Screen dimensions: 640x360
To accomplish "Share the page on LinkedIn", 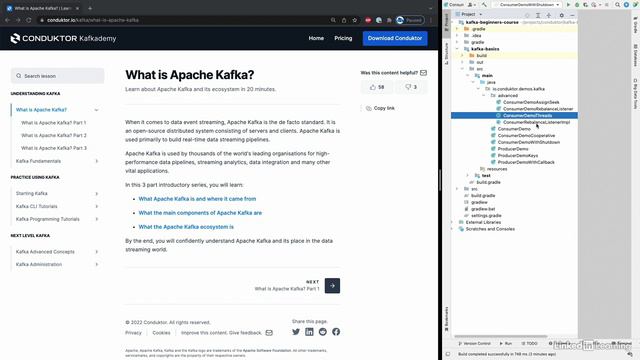I will [309, 332].
